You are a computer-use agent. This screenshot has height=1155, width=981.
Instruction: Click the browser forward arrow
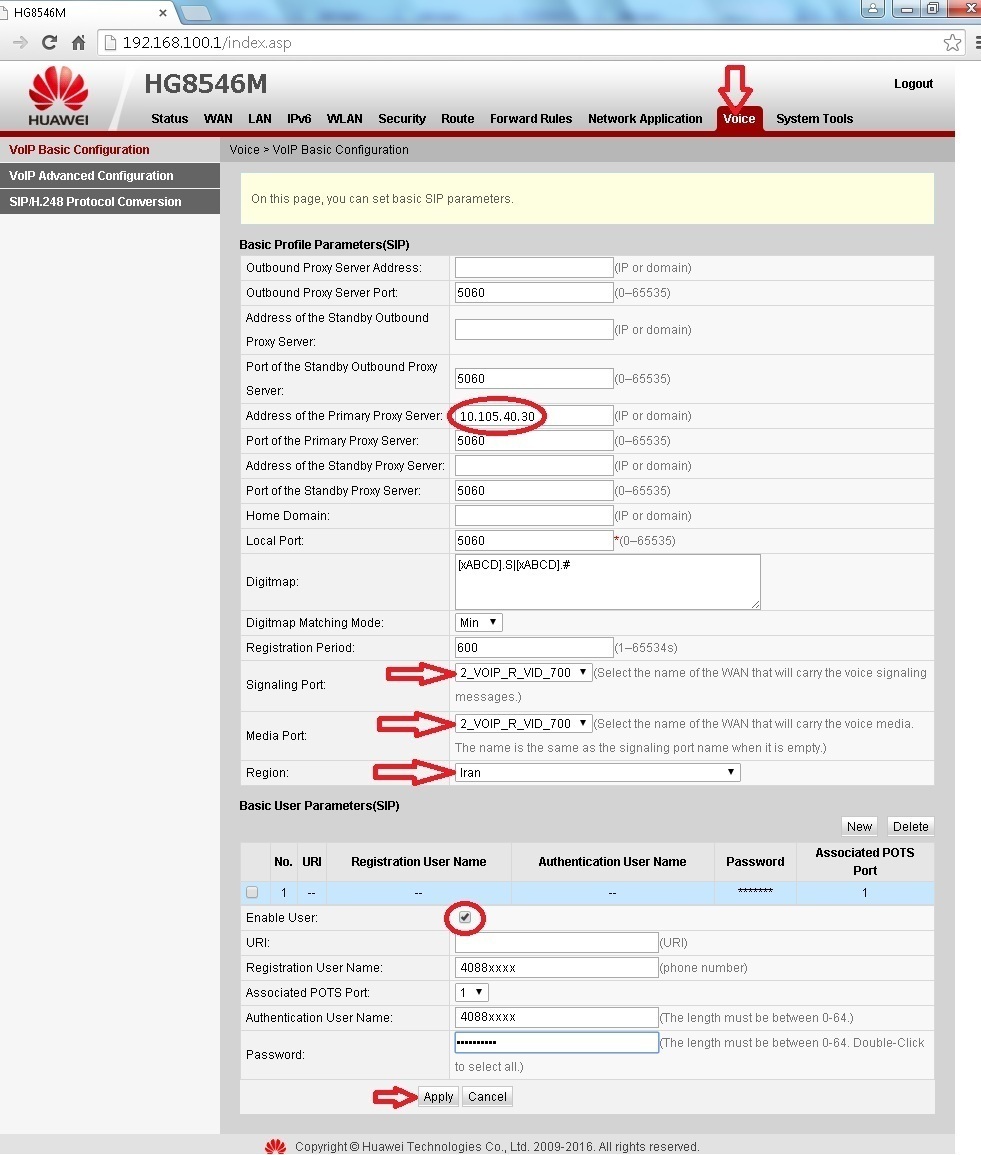tap(19, 43)
